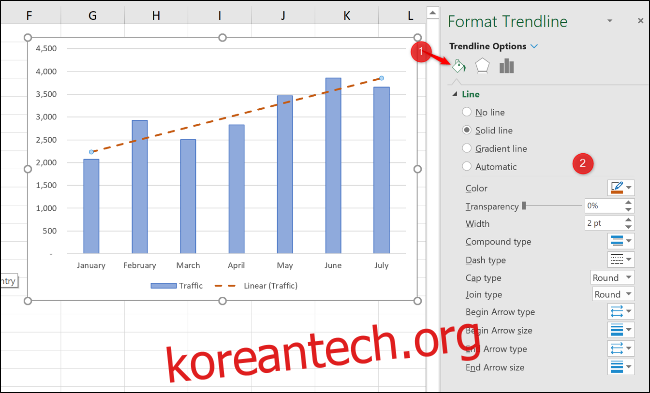Open the line Color picker
This screenshot has height=393, width=650.
(621, 187)
